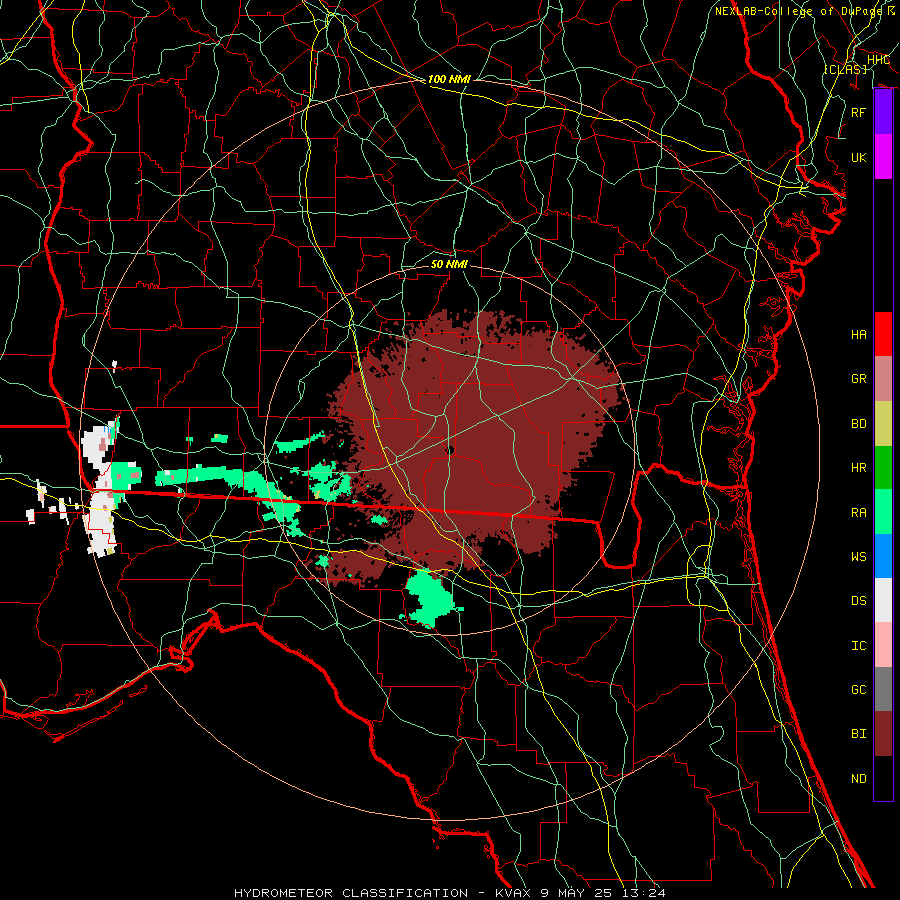Click the HA legend label
This screenshot has width=900, height=900.
[859, 334]
